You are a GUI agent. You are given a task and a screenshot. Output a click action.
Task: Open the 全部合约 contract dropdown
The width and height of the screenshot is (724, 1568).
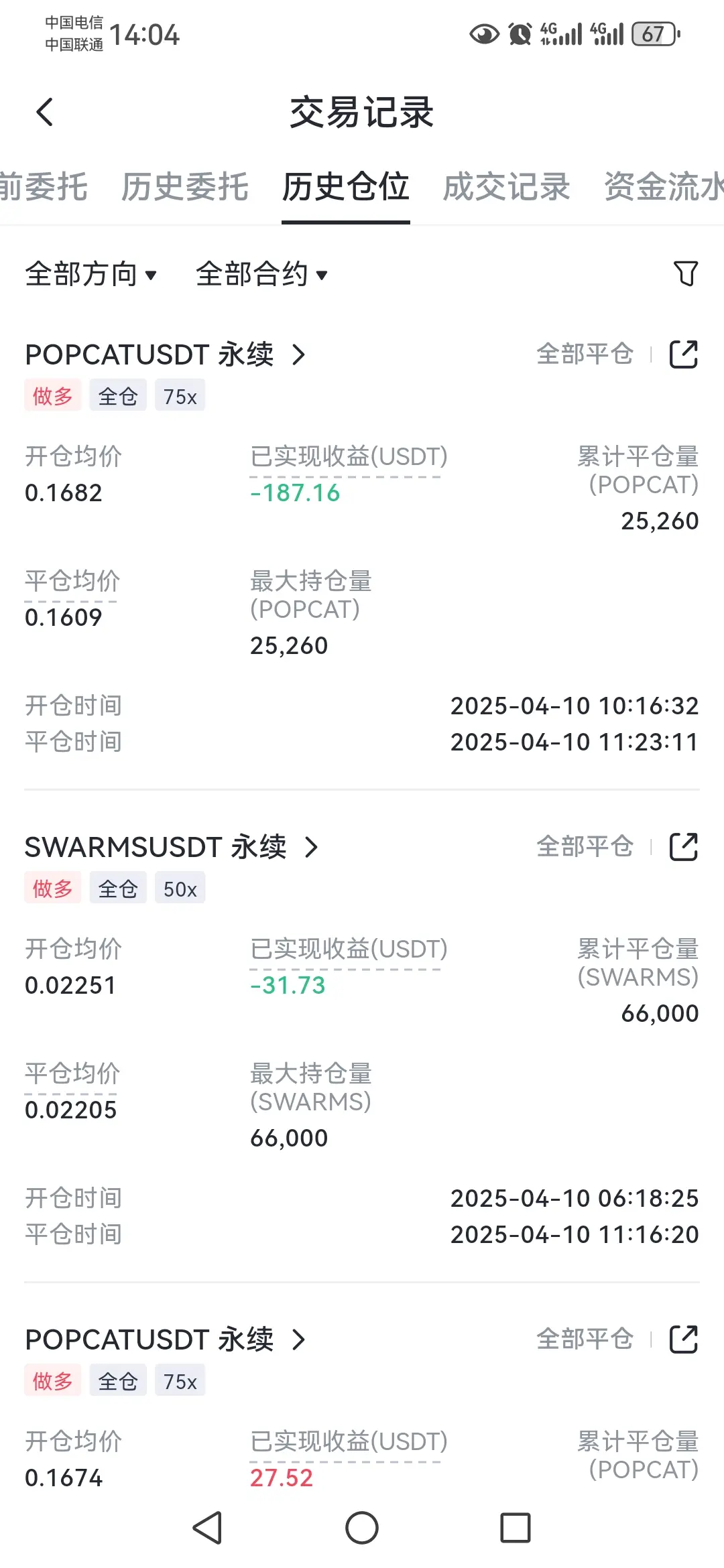[x=261, y=274]
